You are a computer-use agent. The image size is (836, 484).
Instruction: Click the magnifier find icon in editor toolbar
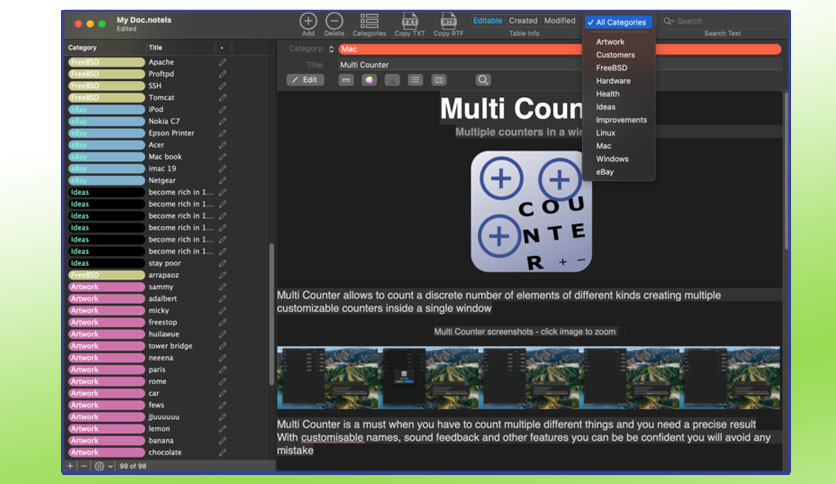click(483, 80)
